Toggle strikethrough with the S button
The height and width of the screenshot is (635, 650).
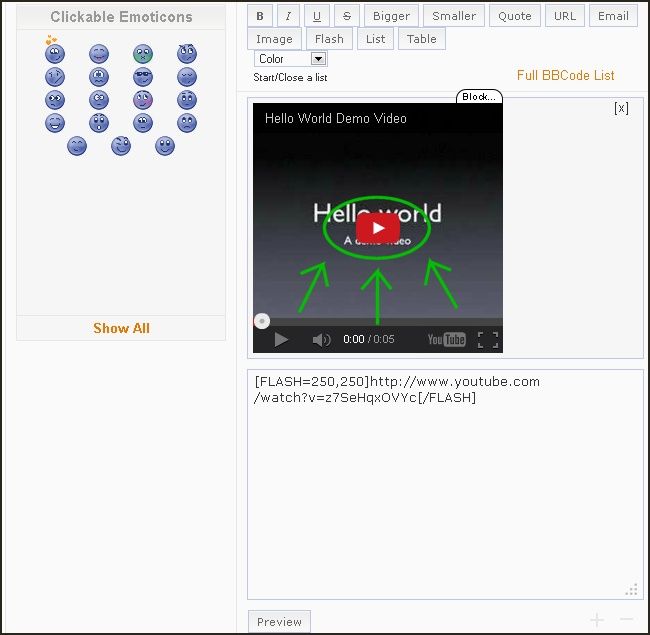(346, 16)
